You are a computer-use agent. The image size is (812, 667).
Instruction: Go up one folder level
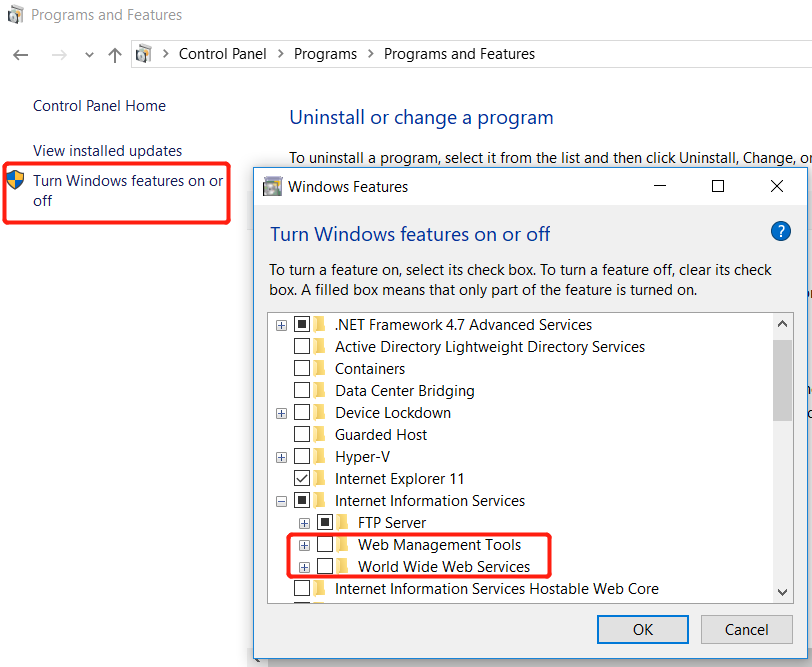[114, 54]
